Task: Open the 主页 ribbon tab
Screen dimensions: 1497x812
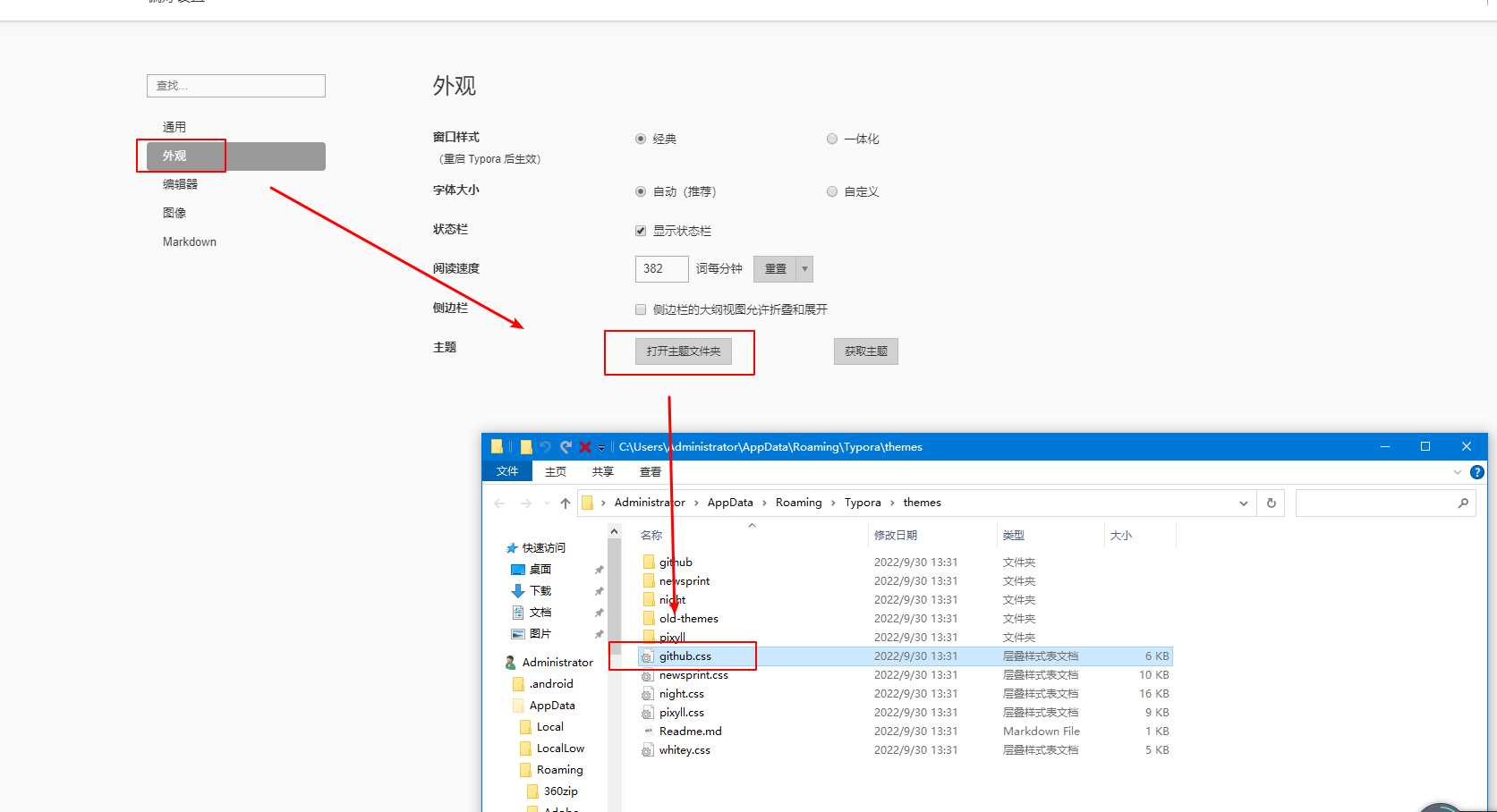Action: (x=556, y=472)
